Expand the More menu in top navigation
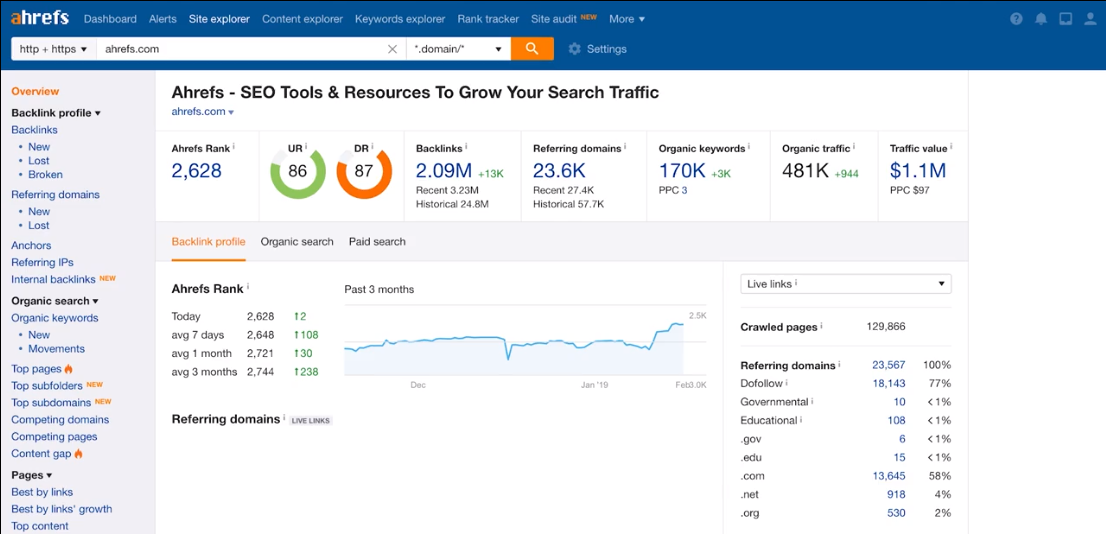Screen dimensions: 1106x534 tap(627, 19)
